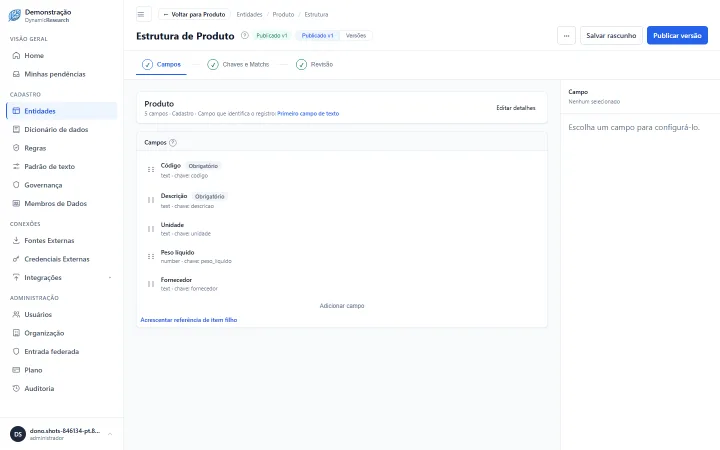Click Publicar versão button
Image resolution: width=720 pixels, height=450 pixels.
(677, 35)
